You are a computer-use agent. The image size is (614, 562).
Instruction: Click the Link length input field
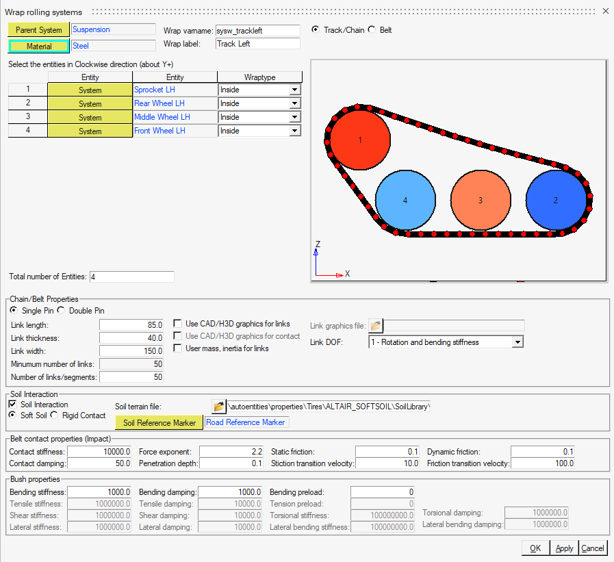(x=131, y=324)
